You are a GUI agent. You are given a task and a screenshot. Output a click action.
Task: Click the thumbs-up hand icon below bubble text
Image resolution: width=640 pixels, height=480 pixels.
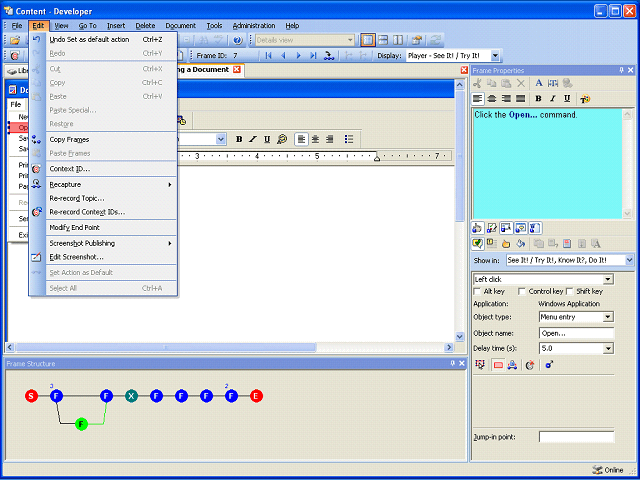pos(477,228)
